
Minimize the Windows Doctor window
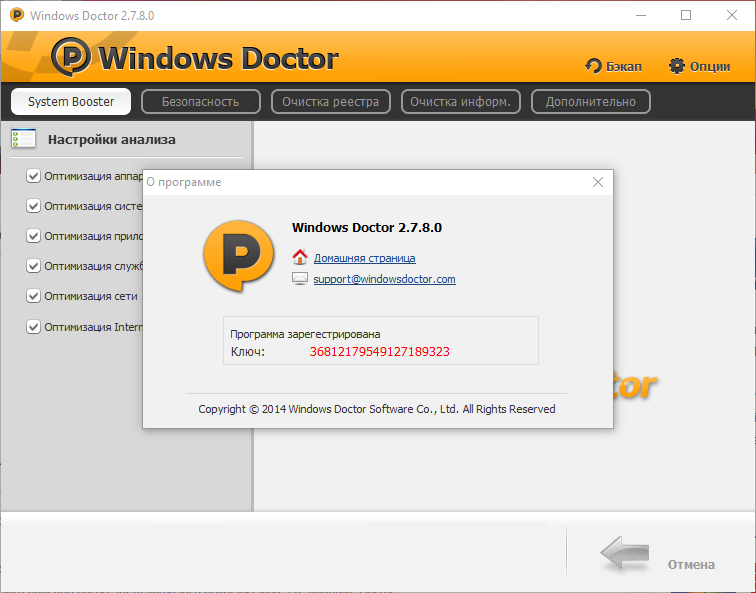tap(641, 15)
